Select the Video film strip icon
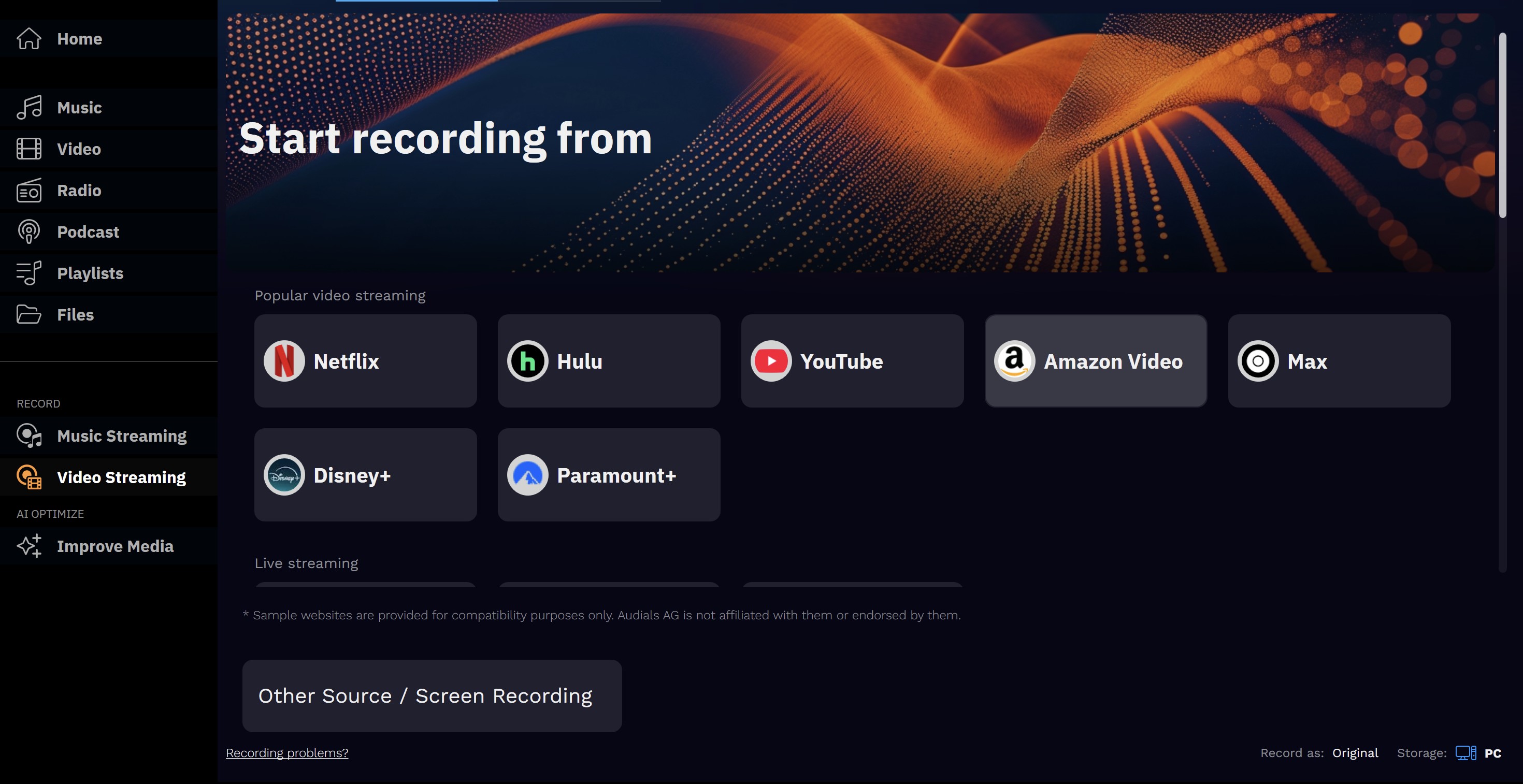The image size is (1523, 784). [28, 149]
